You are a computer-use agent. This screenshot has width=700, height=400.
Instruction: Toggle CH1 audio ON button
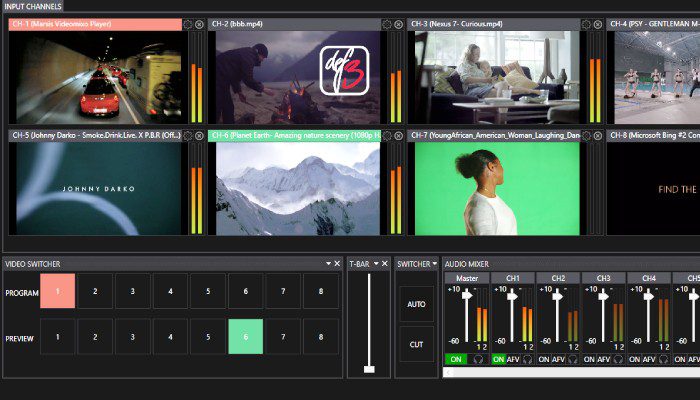pos(499,359)
